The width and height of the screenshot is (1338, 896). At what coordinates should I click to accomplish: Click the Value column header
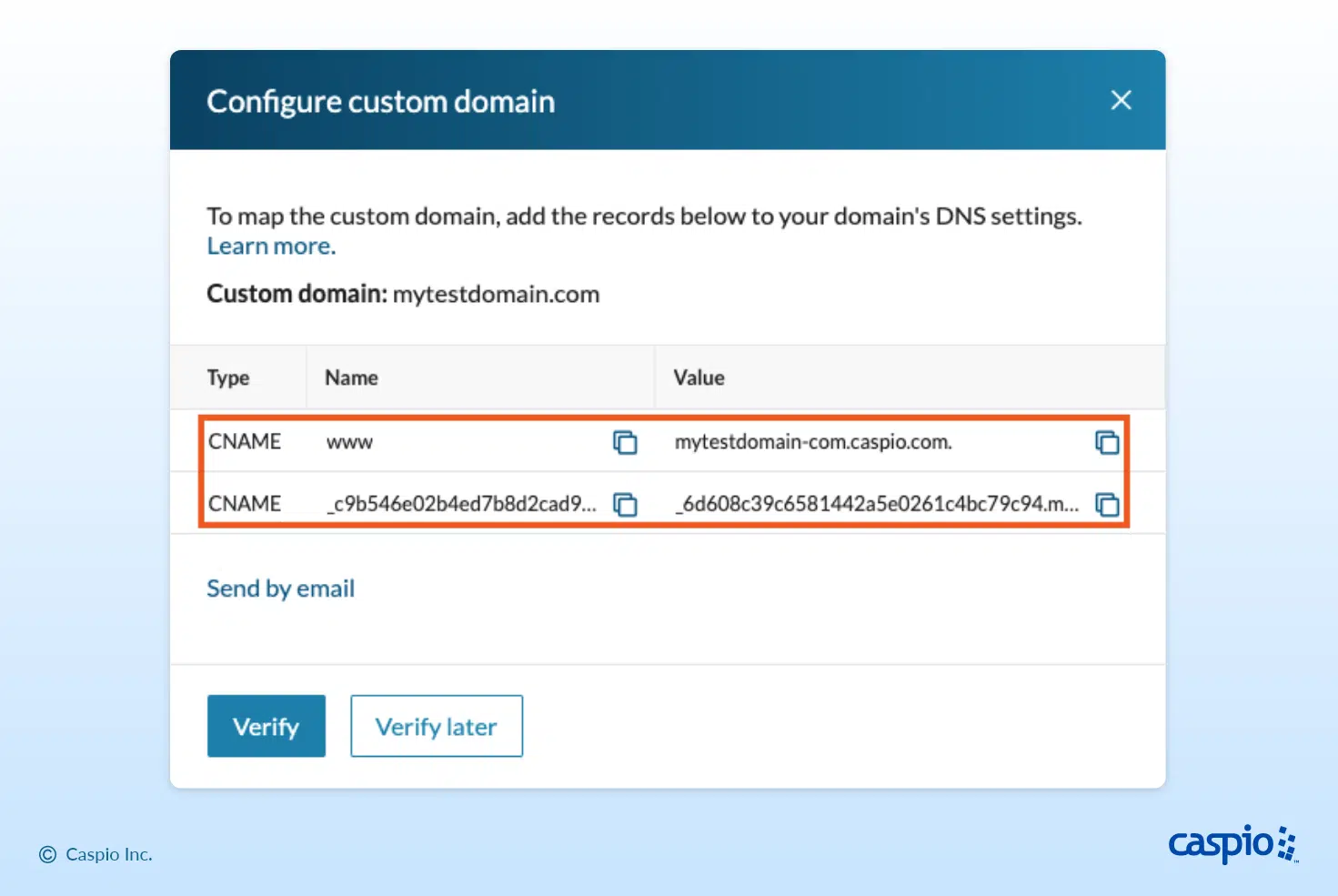(699, 378)
